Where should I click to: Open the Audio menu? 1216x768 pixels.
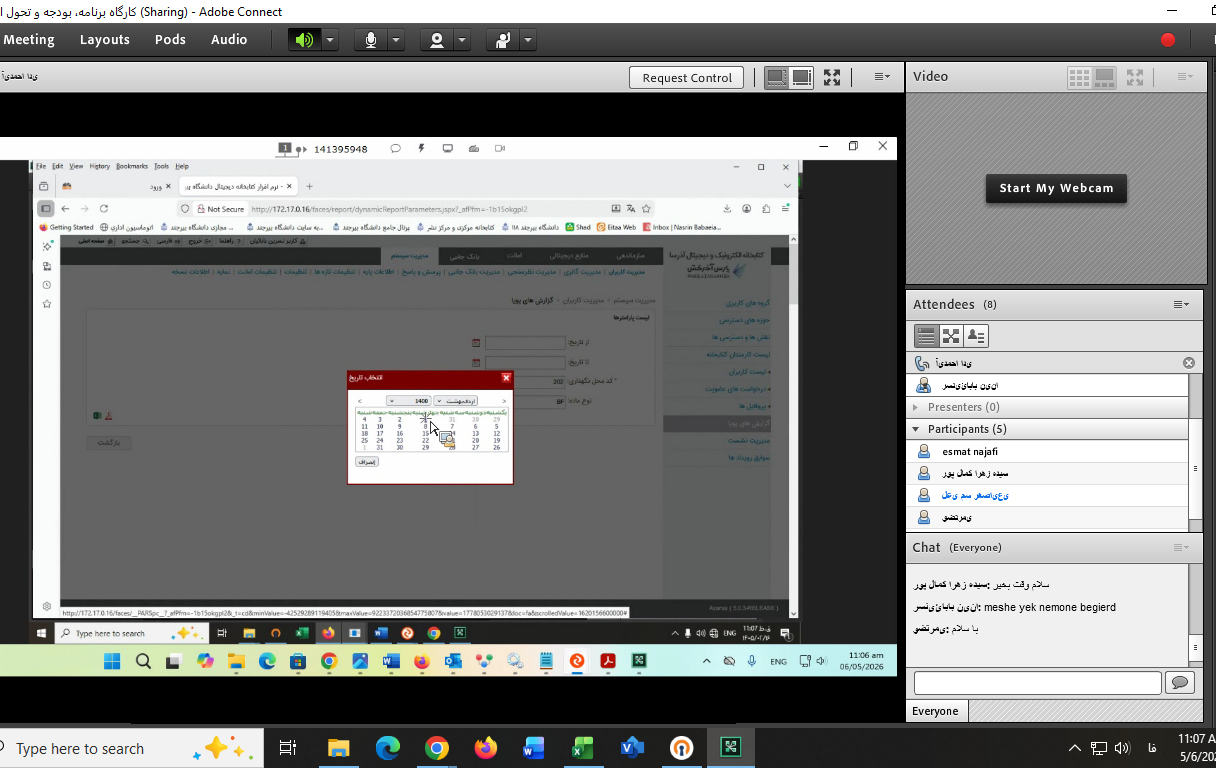point(229,40)
